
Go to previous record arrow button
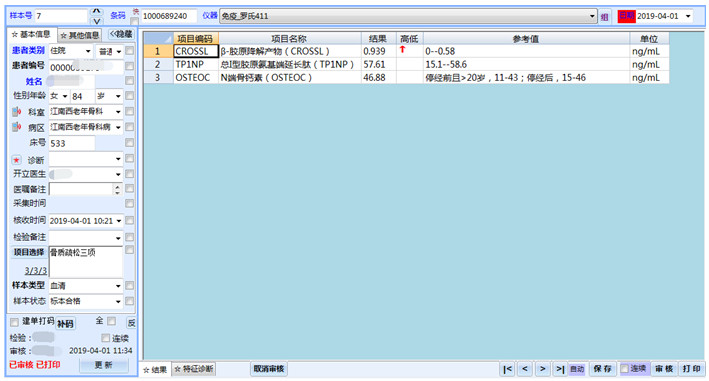click(525, 369)
